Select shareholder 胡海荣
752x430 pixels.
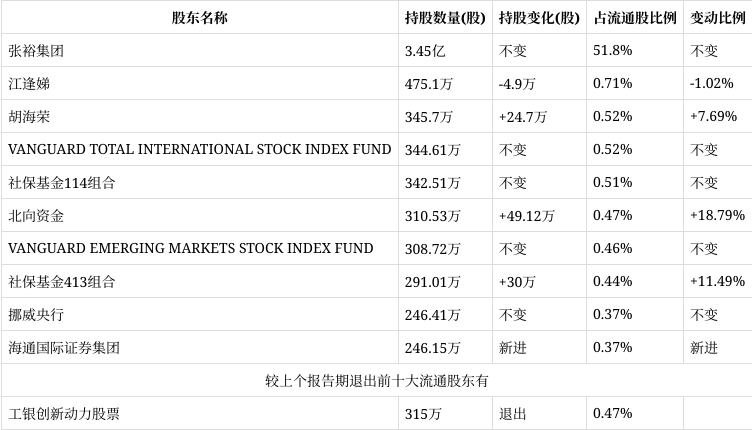pos(28,117)
